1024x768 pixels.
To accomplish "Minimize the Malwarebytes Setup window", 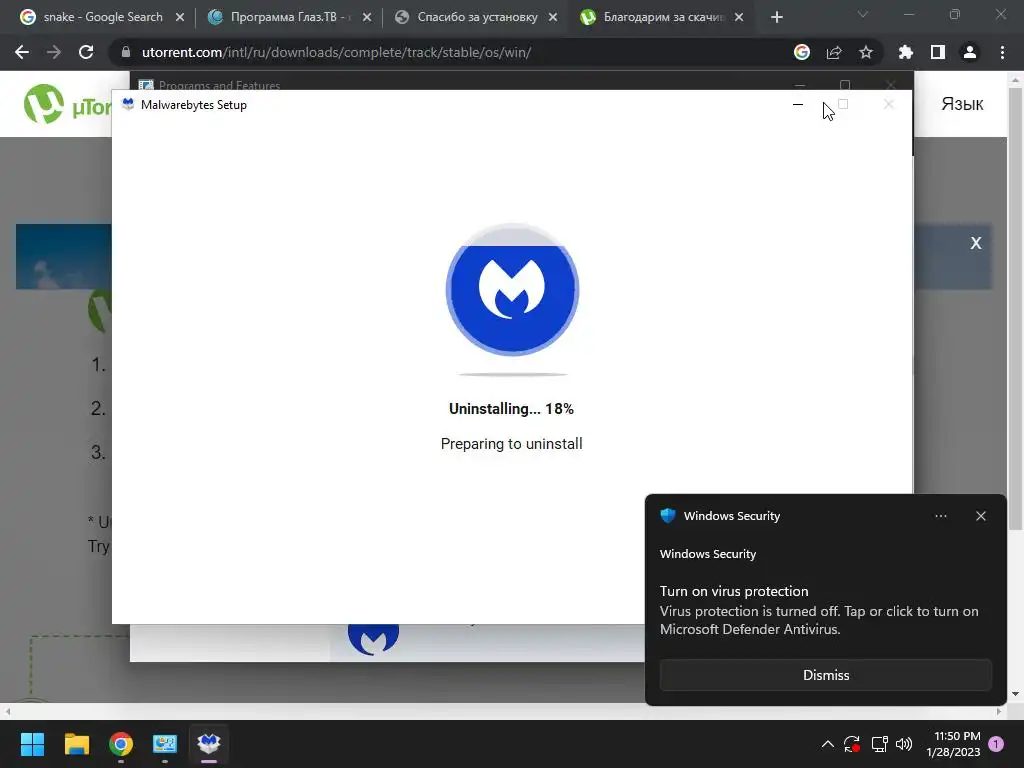I will pyautogui.click(x=797, y=104).
